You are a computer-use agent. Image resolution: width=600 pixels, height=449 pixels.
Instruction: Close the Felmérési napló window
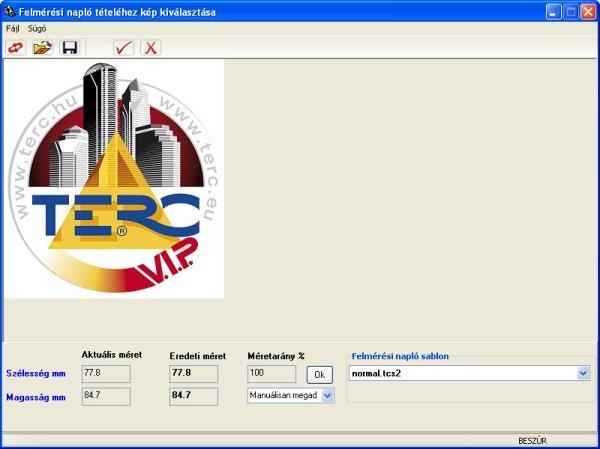[x=588, y=12]
